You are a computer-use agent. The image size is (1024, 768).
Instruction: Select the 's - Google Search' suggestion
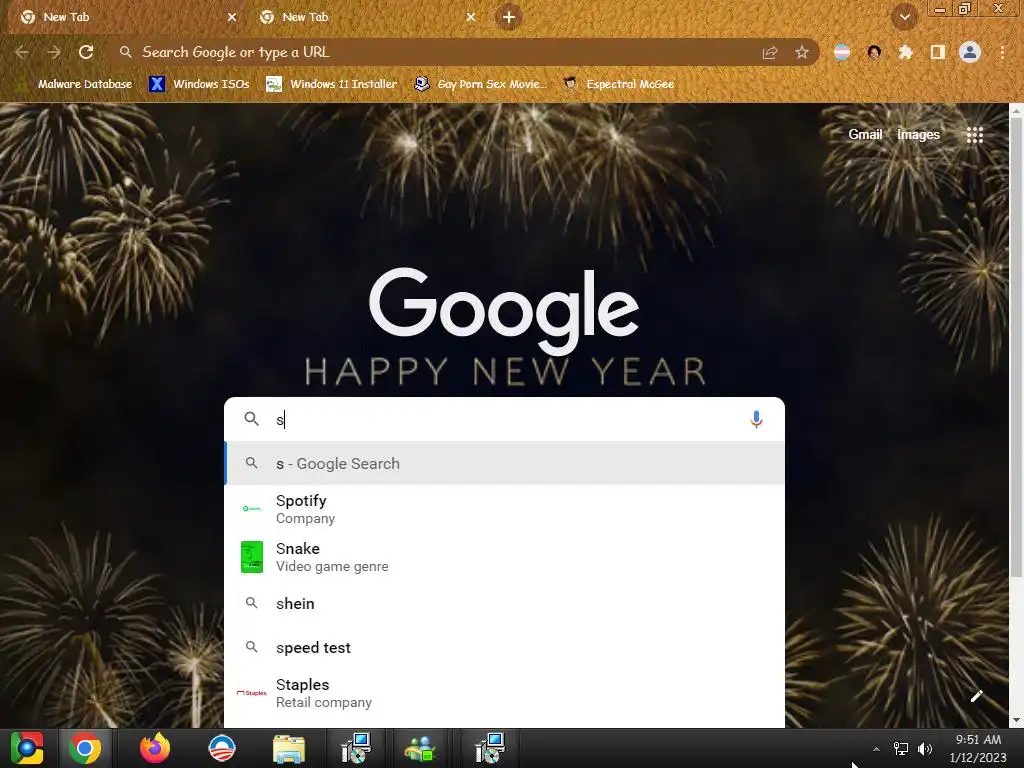click(504, 464)
